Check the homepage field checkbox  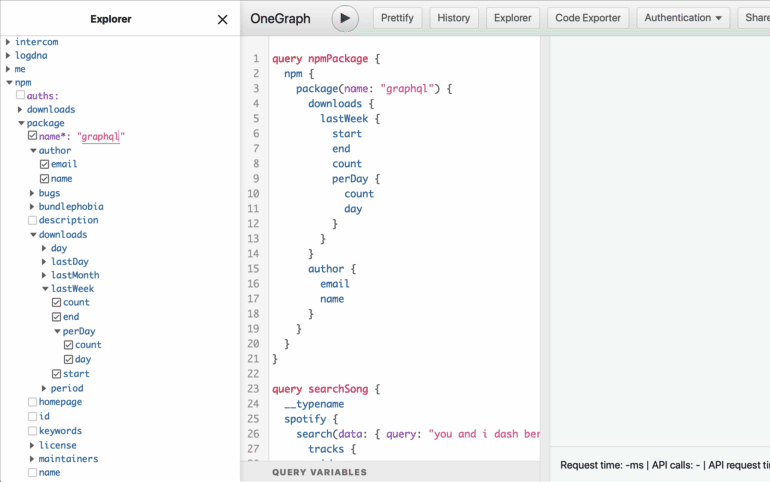(x=33, y=402)
